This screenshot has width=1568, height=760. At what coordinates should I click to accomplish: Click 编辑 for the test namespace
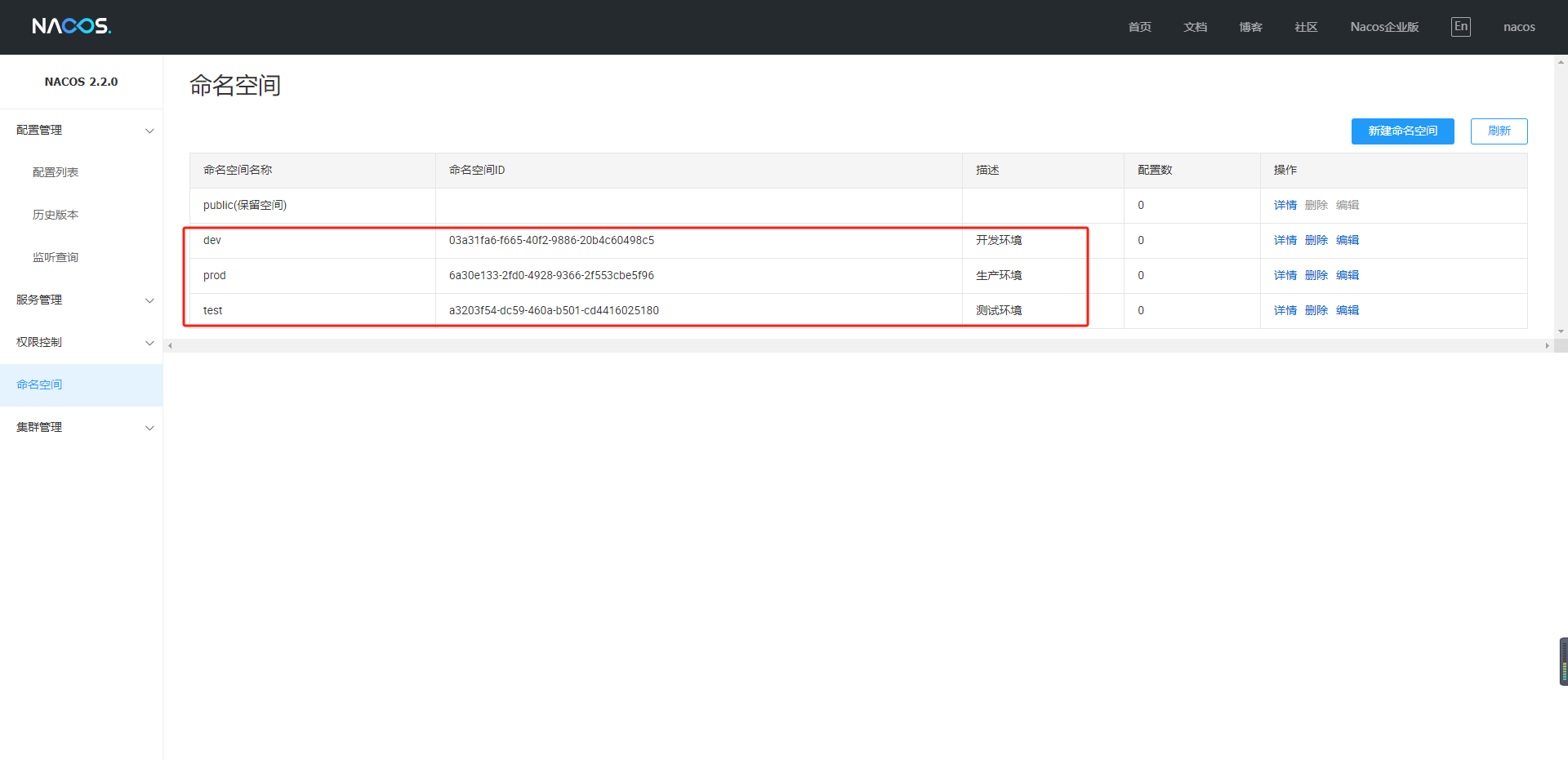pos(1347,310)
